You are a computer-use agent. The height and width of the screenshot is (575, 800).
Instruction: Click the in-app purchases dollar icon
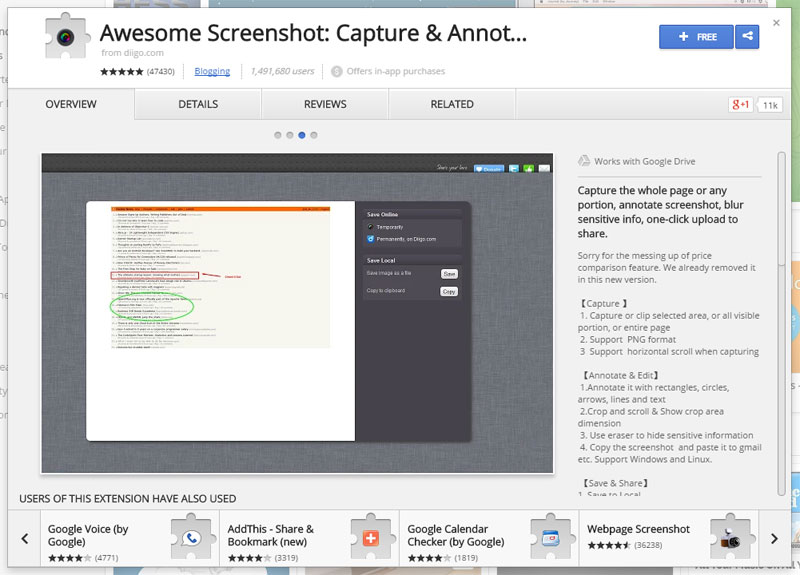(337, 72)
